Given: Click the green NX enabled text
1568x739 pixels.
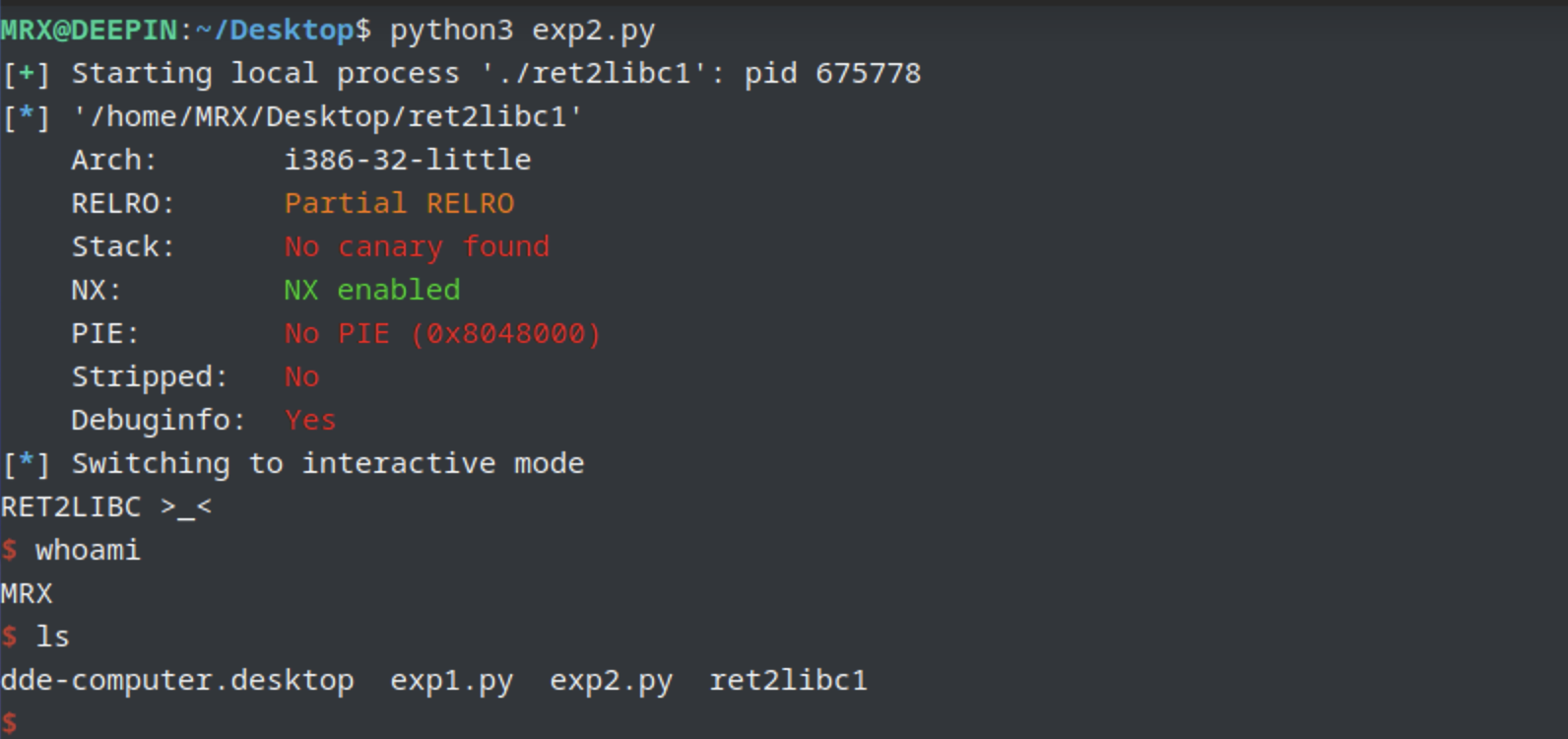Looking at the screenshot, I should click(372, 290).
